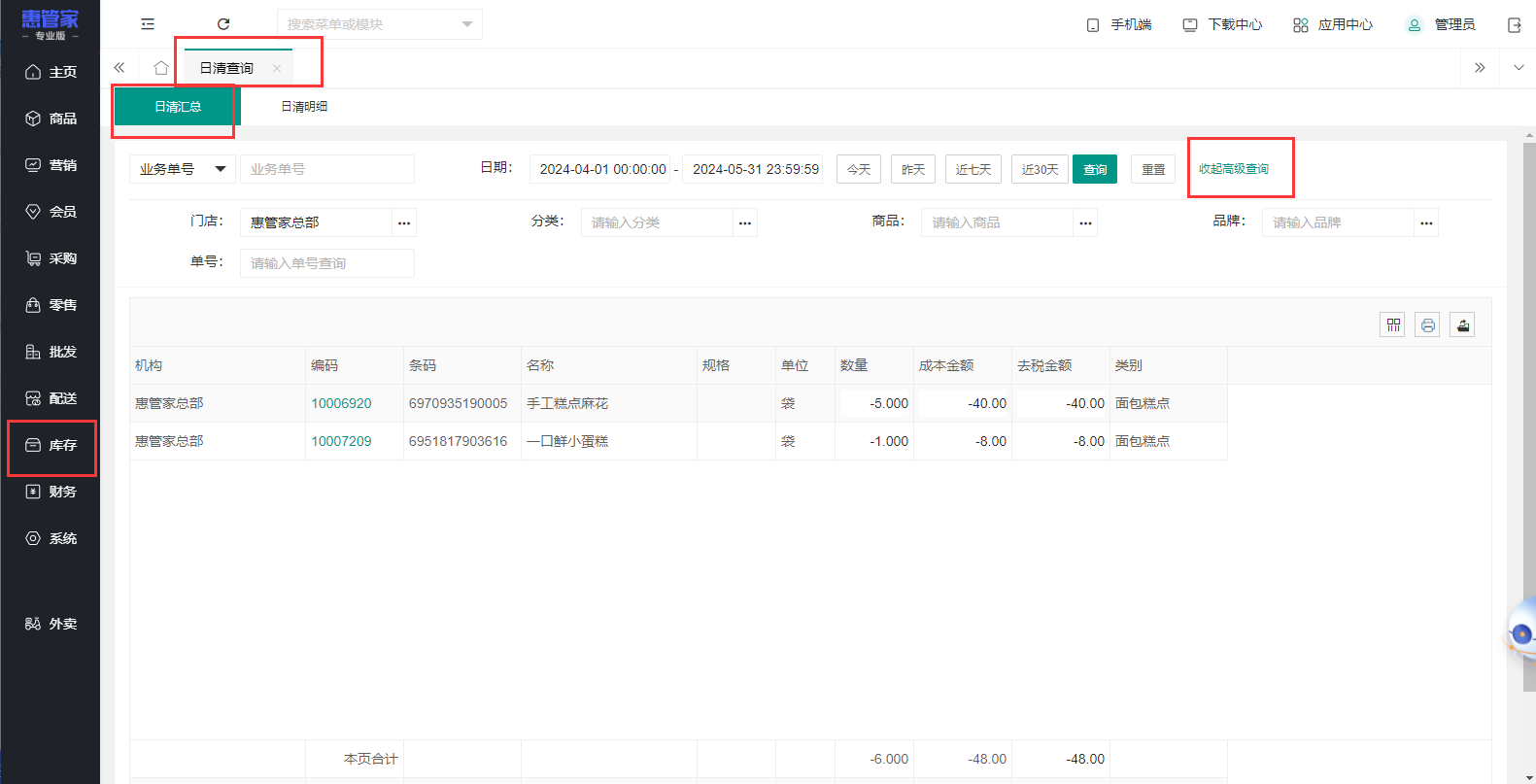Click the 今天 date shortcut button
Screen dimensions: 1536x784
pyautogui.click(x=859, y=169)
